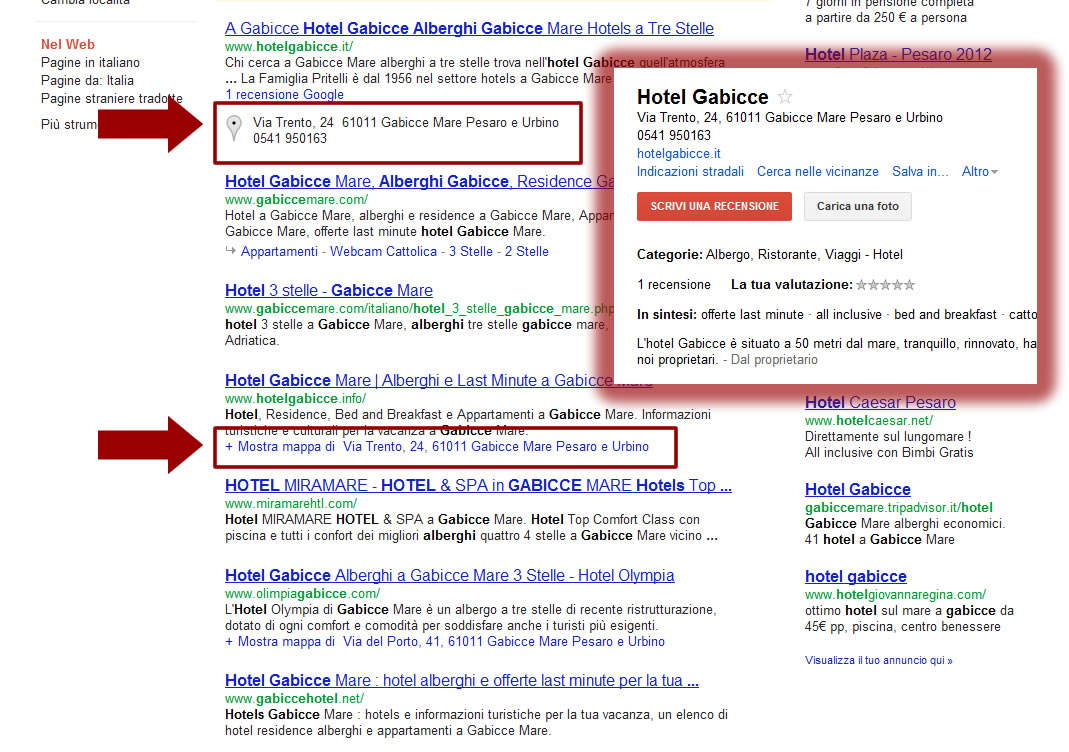Click the Carica una foto button
This screenshot has width=1069, height=752.
tap(858, 207)
